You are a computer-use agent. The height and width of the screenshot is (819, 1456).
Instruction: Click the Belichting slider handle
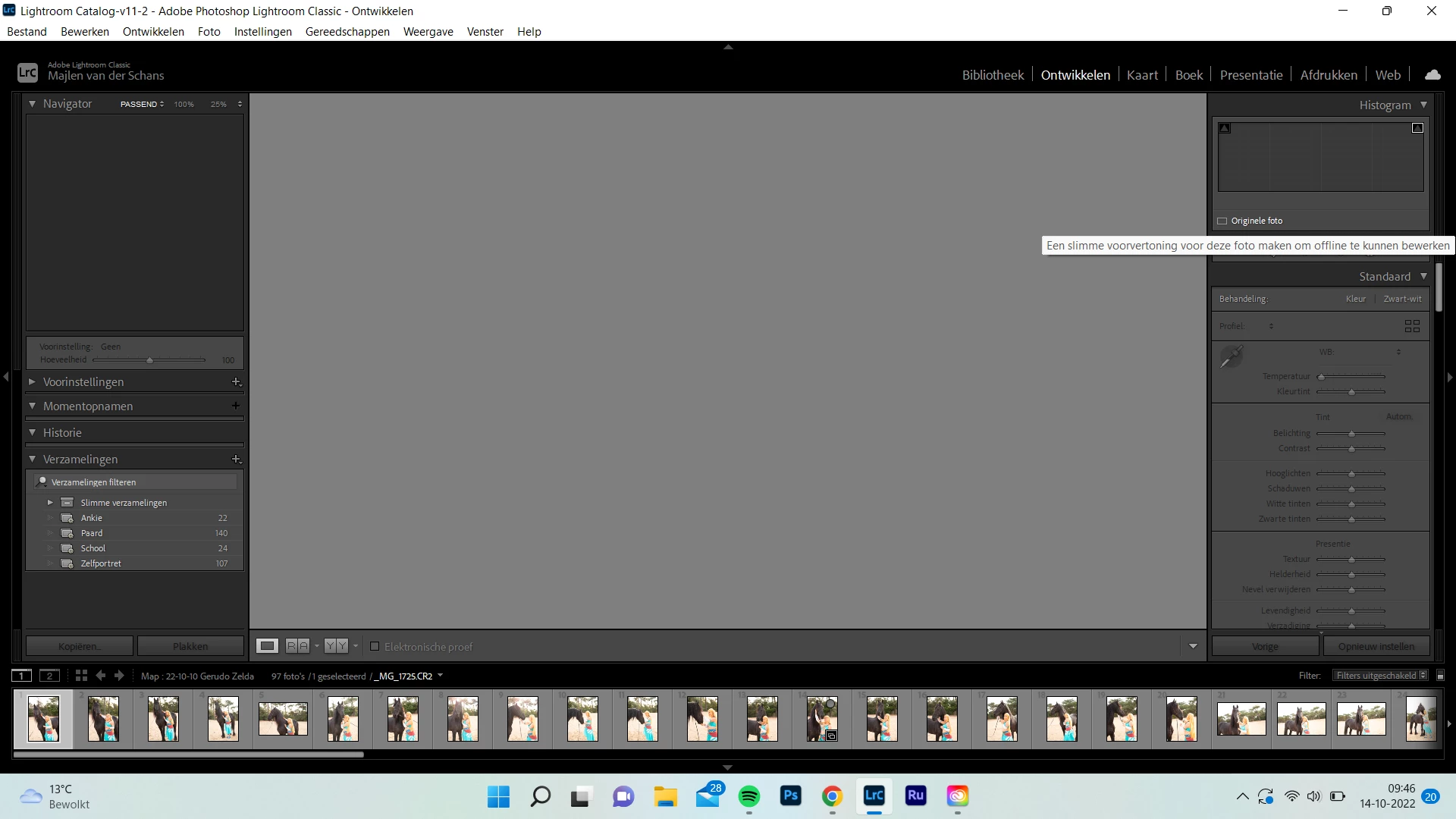click(1351, 434)
